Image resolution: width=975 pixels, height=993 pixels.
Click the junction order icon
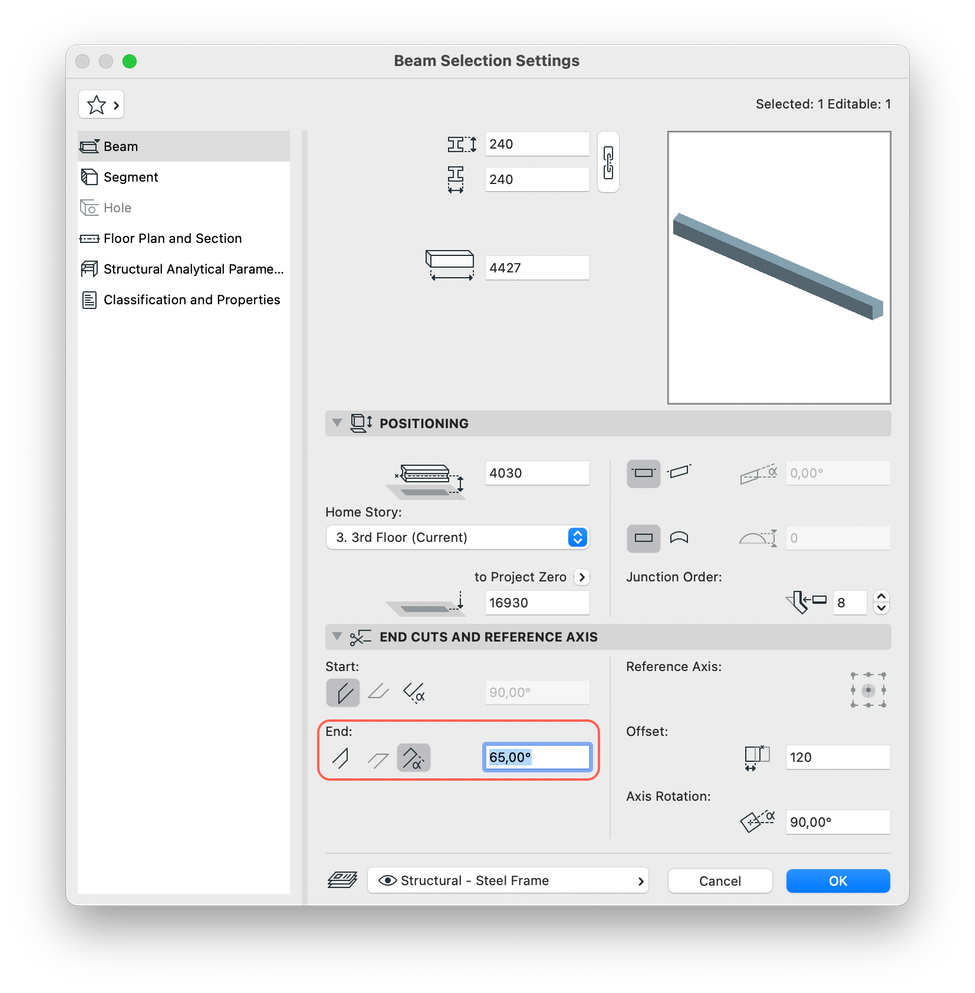[x=806, y=602]
